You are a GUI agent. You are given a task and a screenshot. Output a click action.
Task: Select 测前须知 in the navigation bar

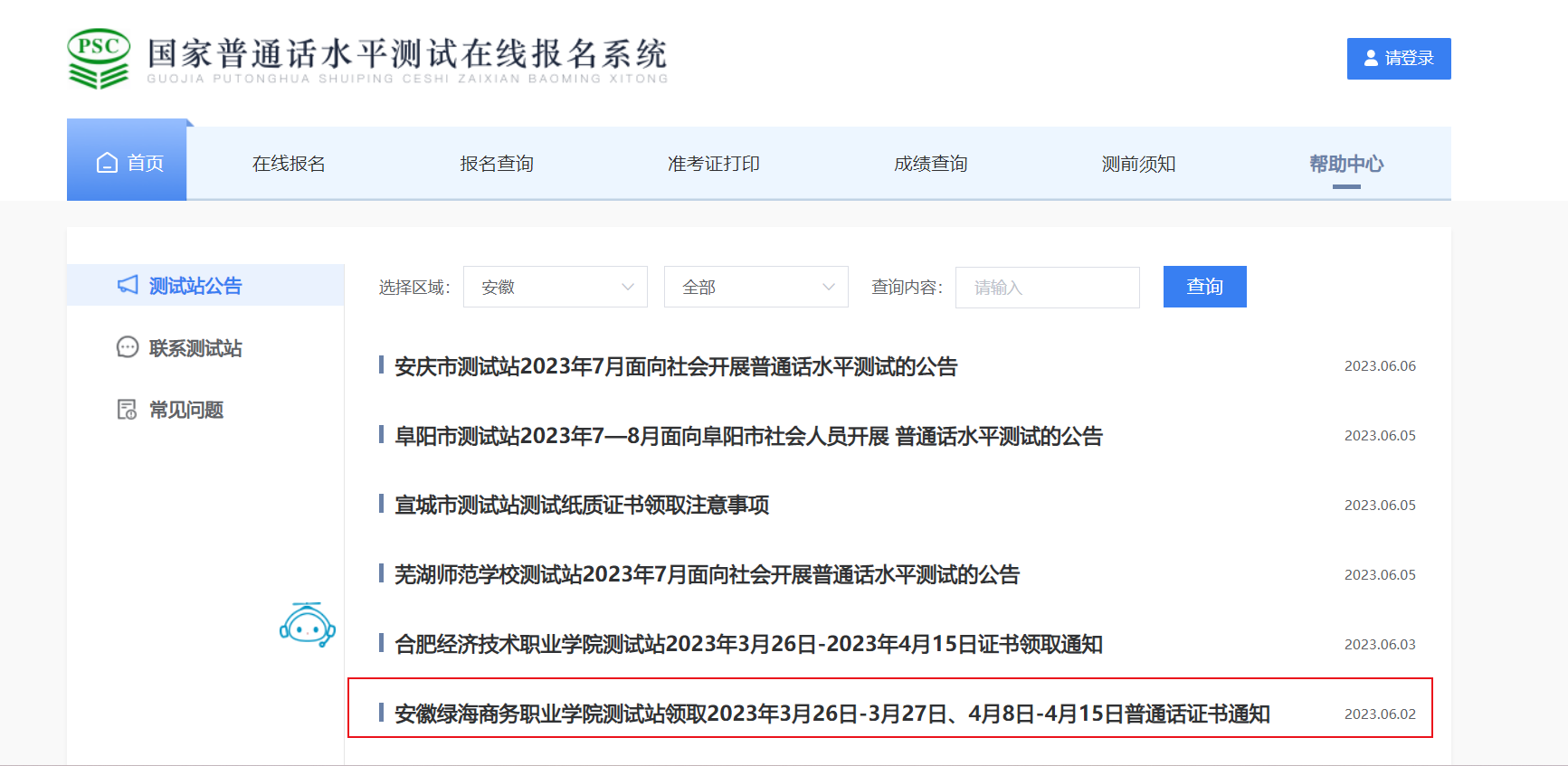click(x=1138, y=164)
